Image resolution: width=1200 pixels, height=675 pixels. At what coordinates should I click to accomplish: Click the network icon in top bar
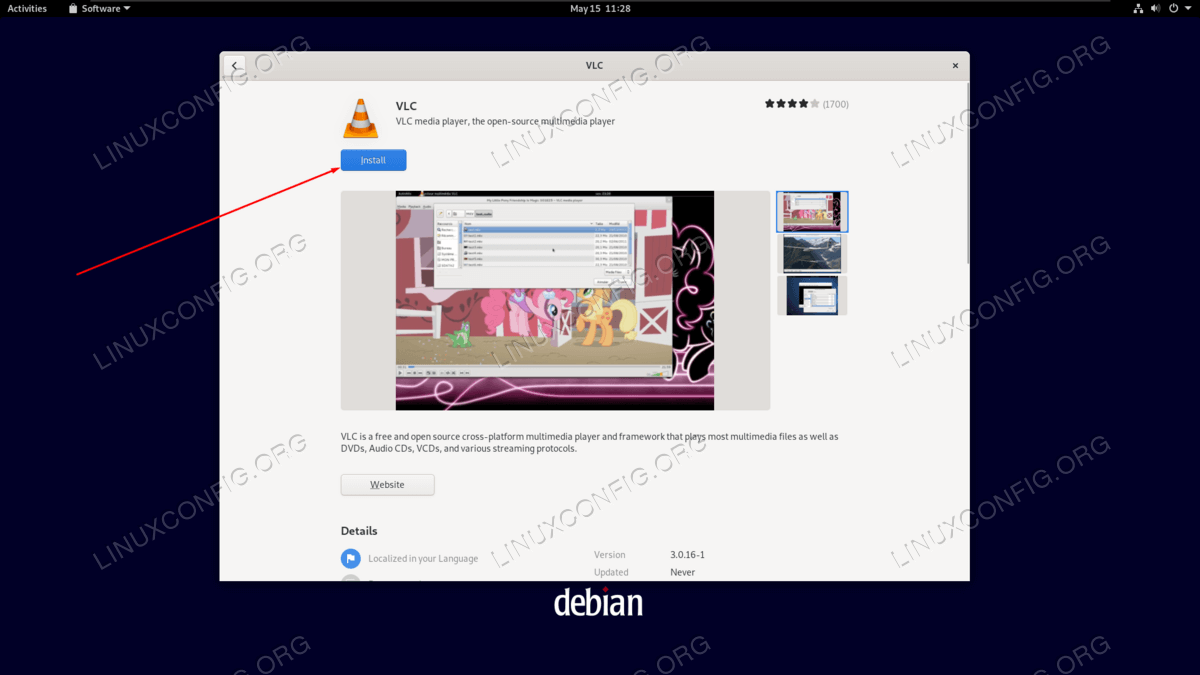click(1138, 8)
